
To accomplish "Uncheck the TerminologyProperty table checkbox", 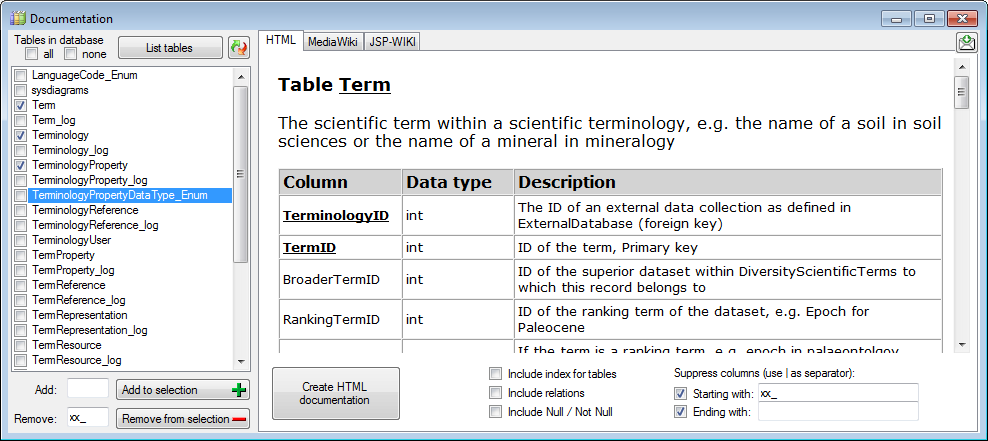I will 21,165.
